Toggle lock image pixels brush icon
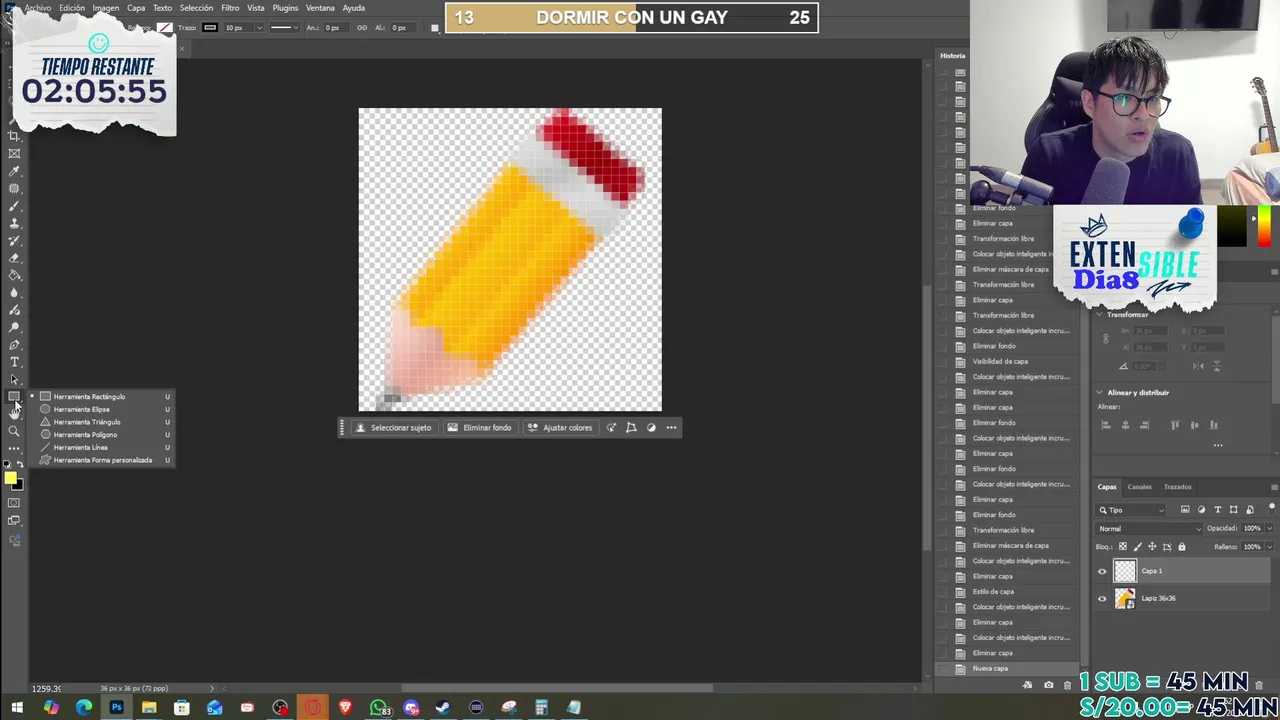Screen dimensions: 1280x720 1137,547
